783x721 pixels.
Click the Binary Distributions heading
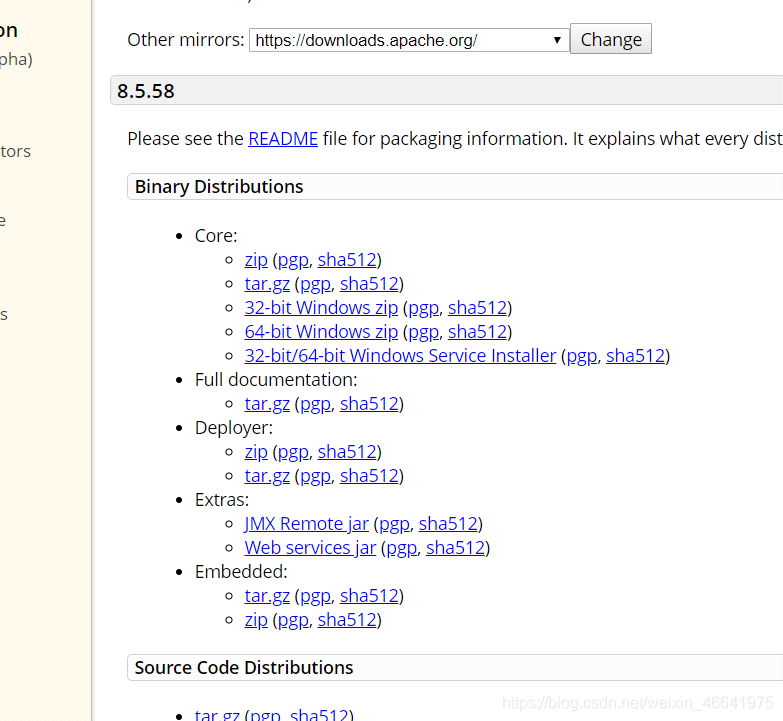(219, 187)
